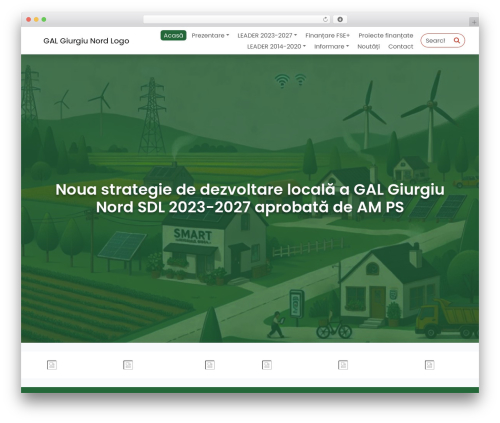Open the Proiecte finanțate page
Screen dimensions: 500x423
[386, 35]
